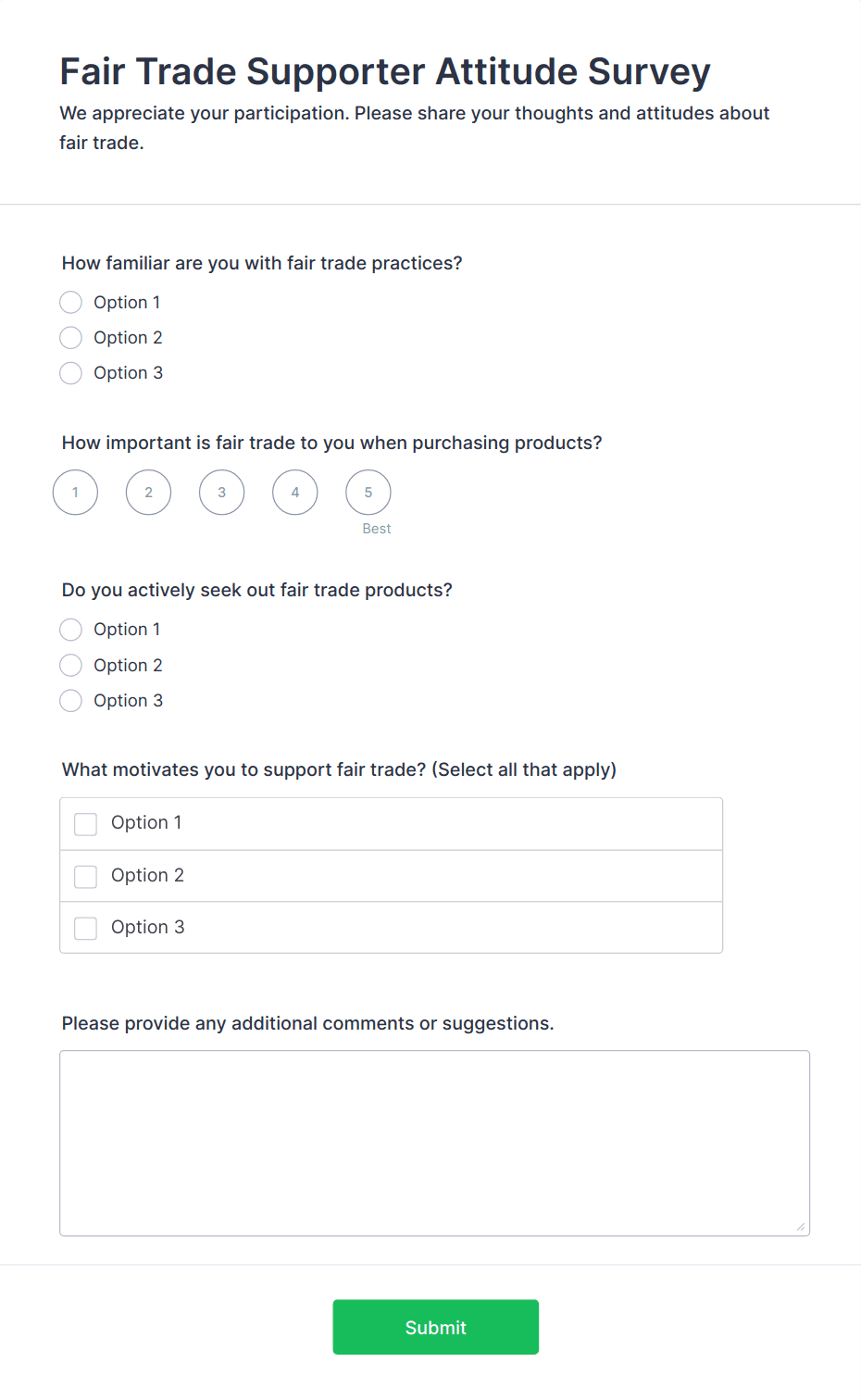
Task: Choose Option 3 for actively seeking products
Action: point(71,701)
